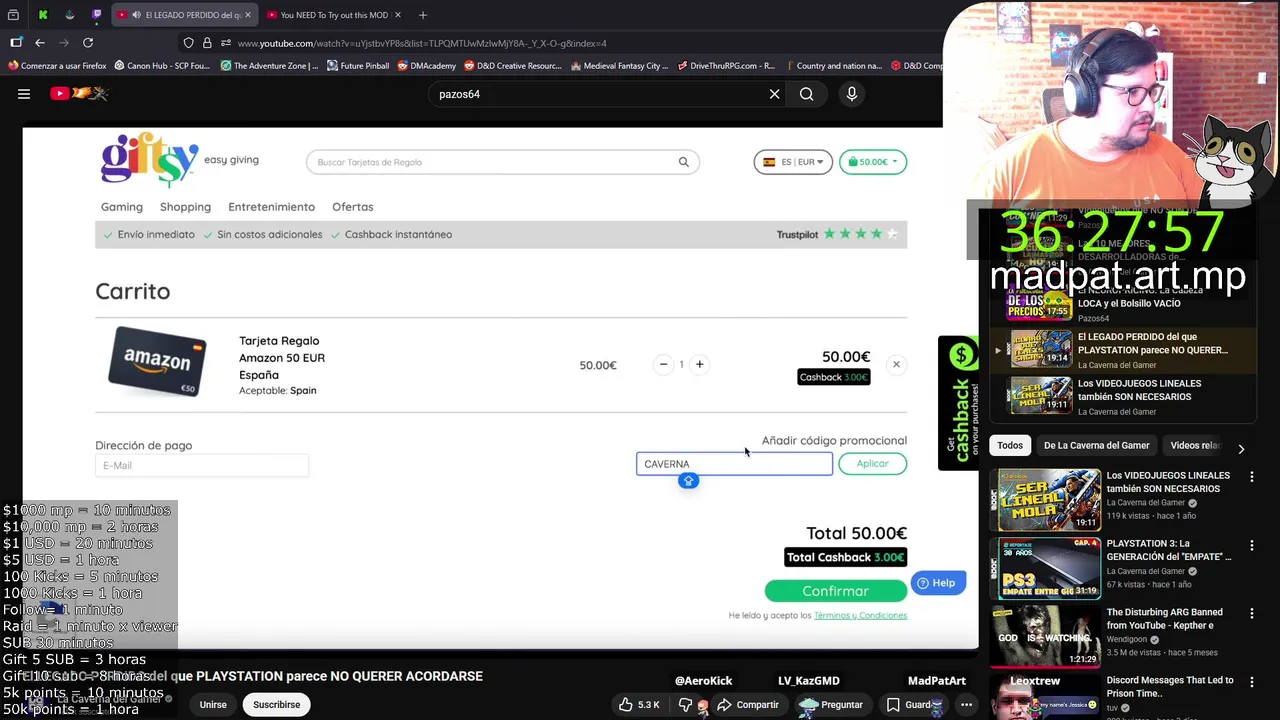Remove the Amazon card from cart

[896, 365]
